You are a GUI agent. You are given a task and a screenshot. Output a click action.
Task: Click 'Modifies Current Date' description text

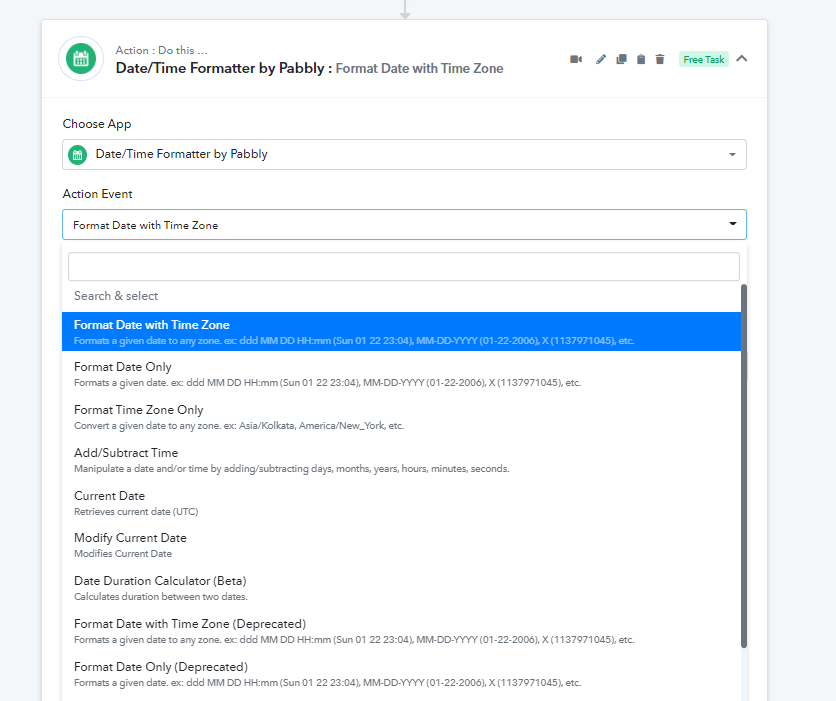tap(123, 554)
